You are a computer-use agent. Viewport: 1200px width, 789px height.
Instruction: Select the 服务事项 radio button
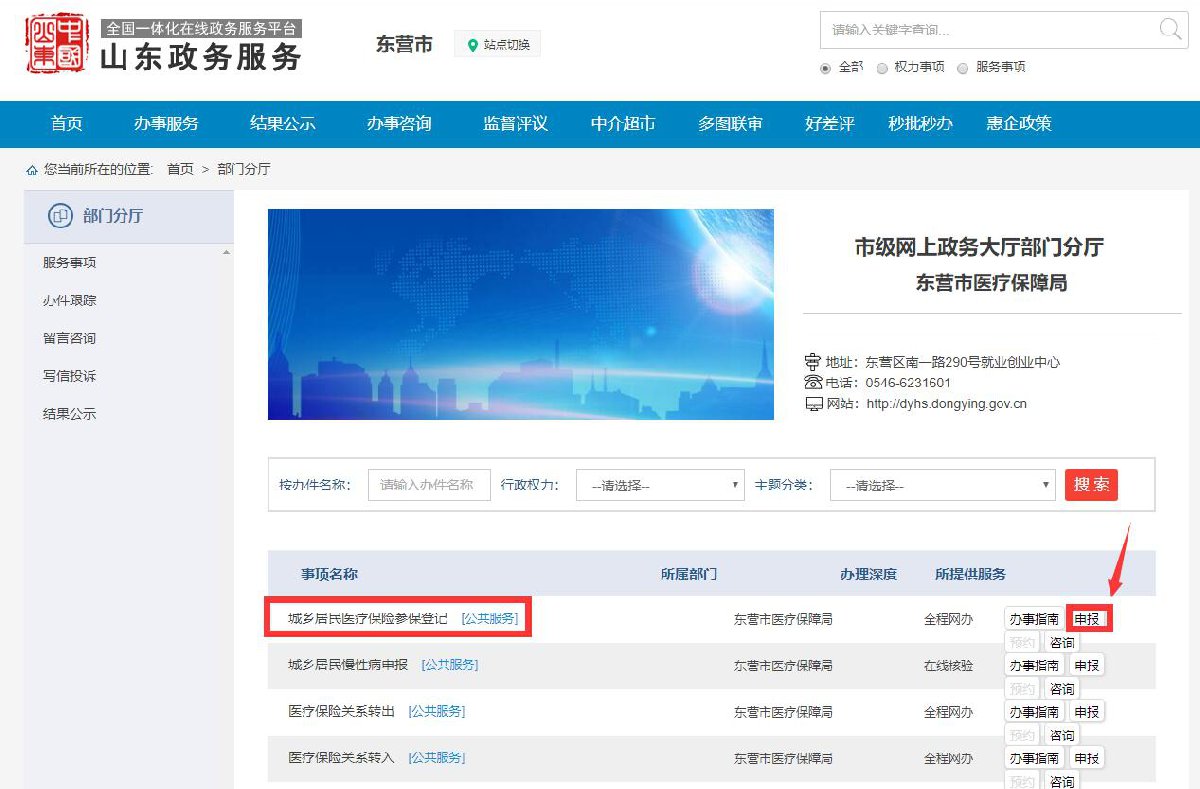point(962,68)
